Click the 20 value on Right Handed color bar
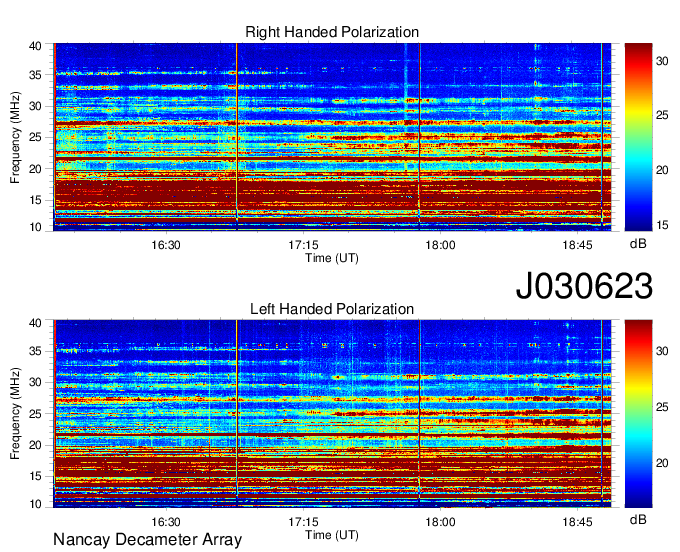This screenshot has width=680, height=552. [x=662, y=170]
